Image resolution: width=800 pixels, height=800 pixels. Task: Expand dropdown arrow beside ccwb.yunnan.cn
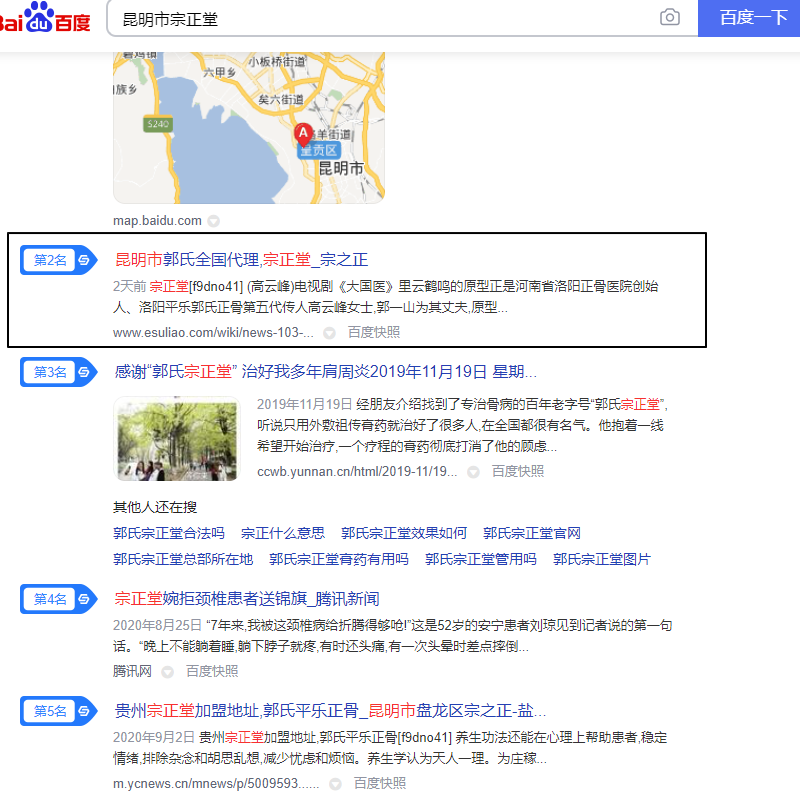pos(473,472)
